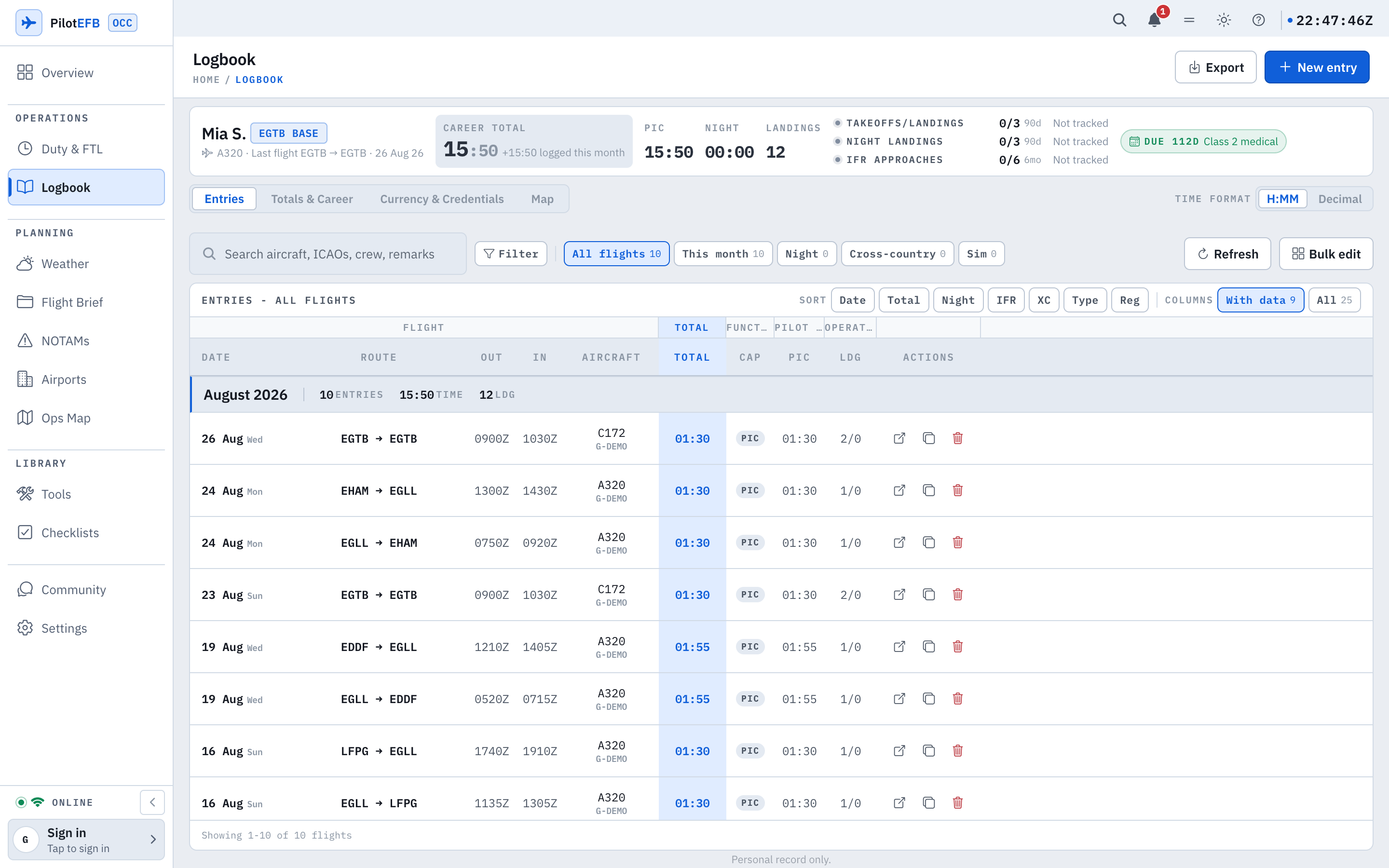Open Overview in sidebar
Screen dimensions: 1389x868
click(x=86, y=72)
